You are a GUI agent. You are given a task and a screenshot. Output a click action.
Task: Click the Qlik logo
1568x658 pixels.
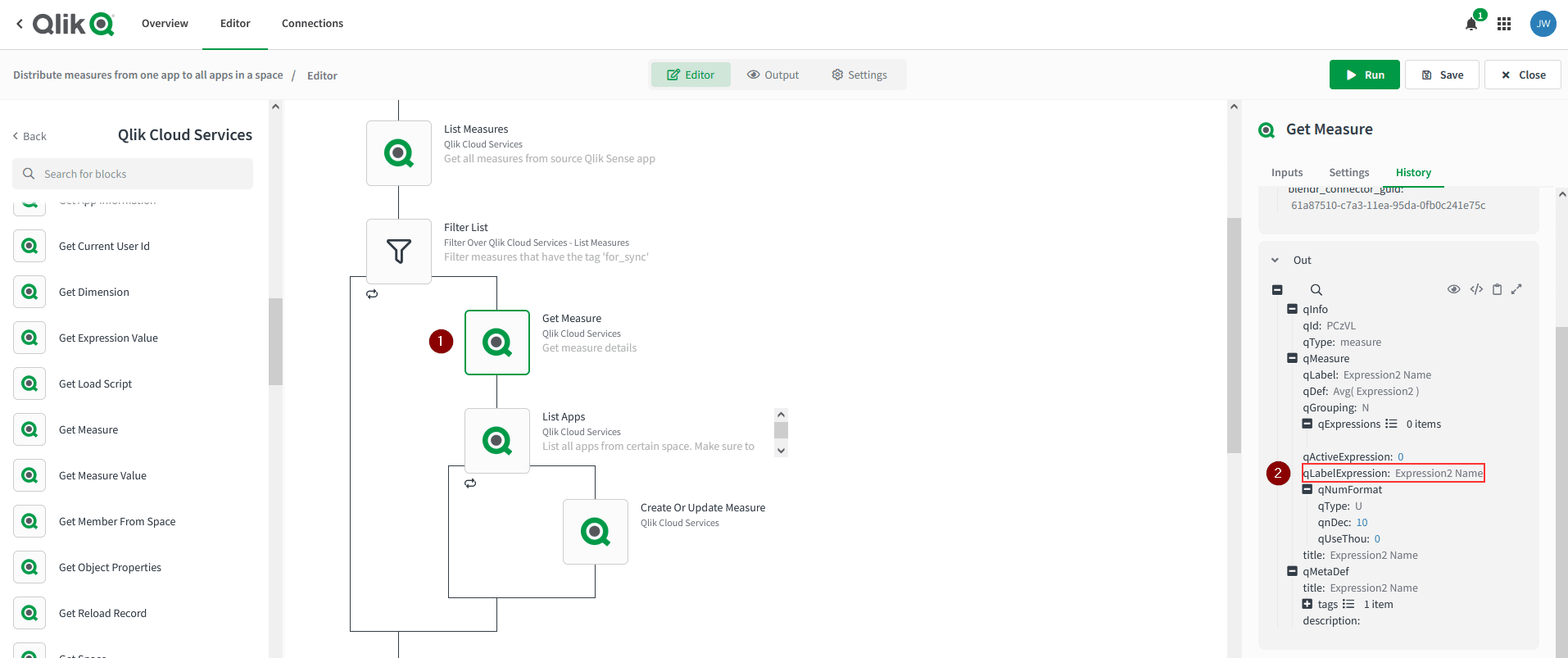tap(73, 24)
